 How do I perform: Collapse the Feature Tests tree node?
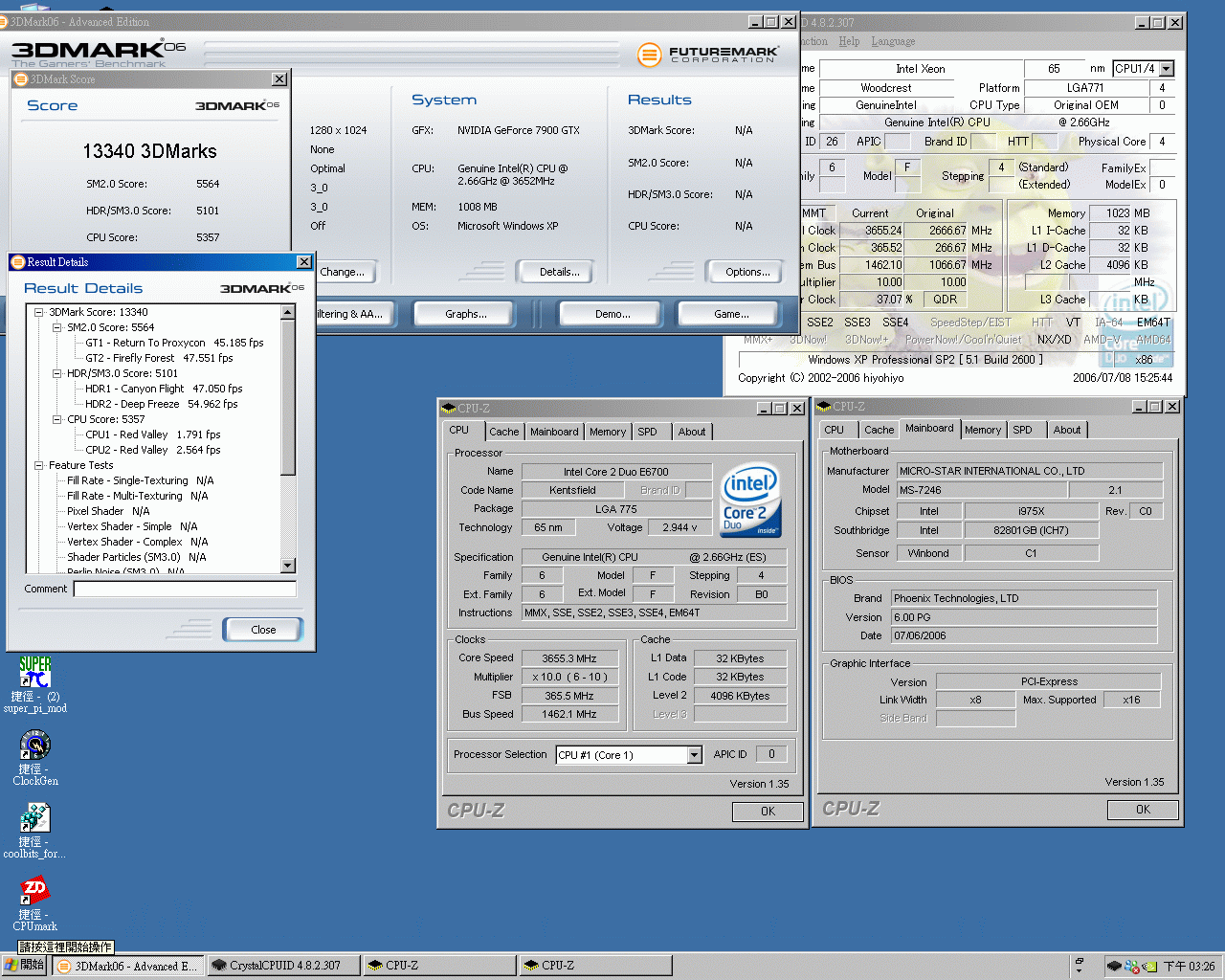pos(39,465)
